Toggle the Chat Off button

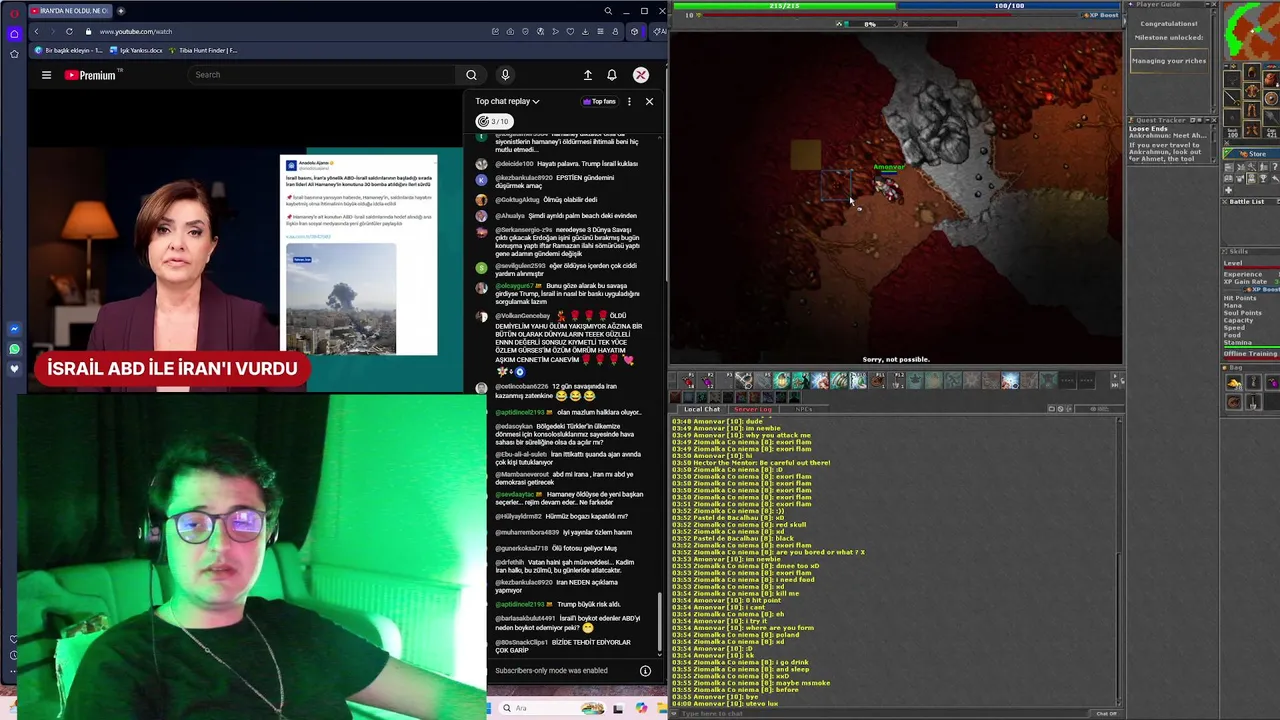coord(1106,713)
